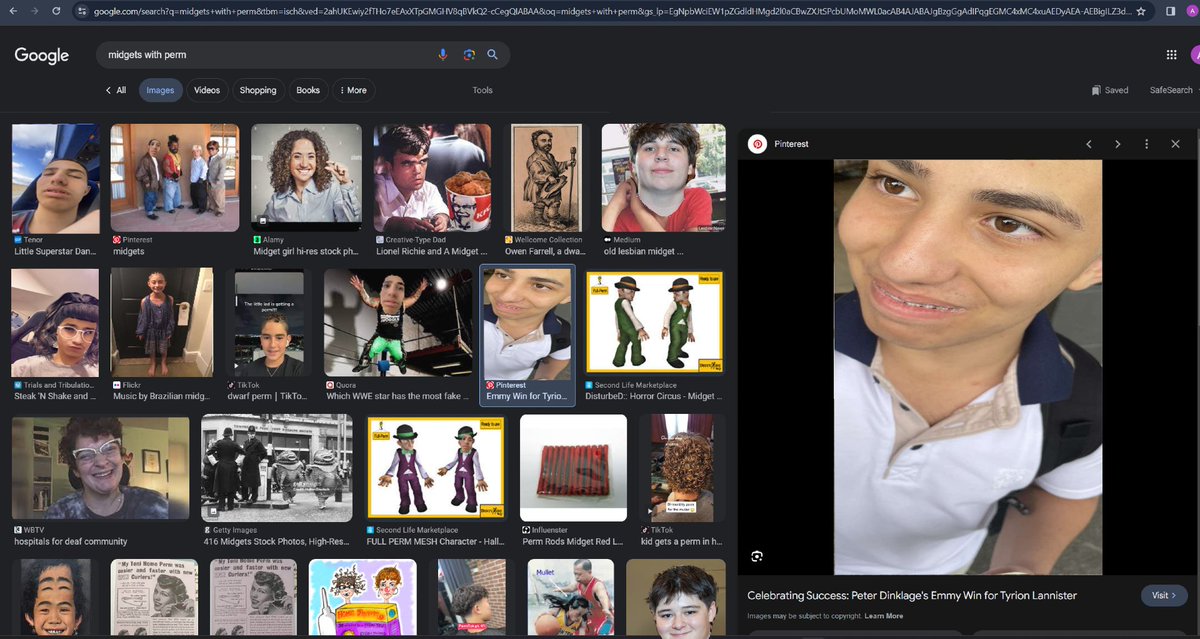Open the 'Steak 'N Shake' Trials and Tribulations thumbnail

pyautogui.click(x=55, y=322)
